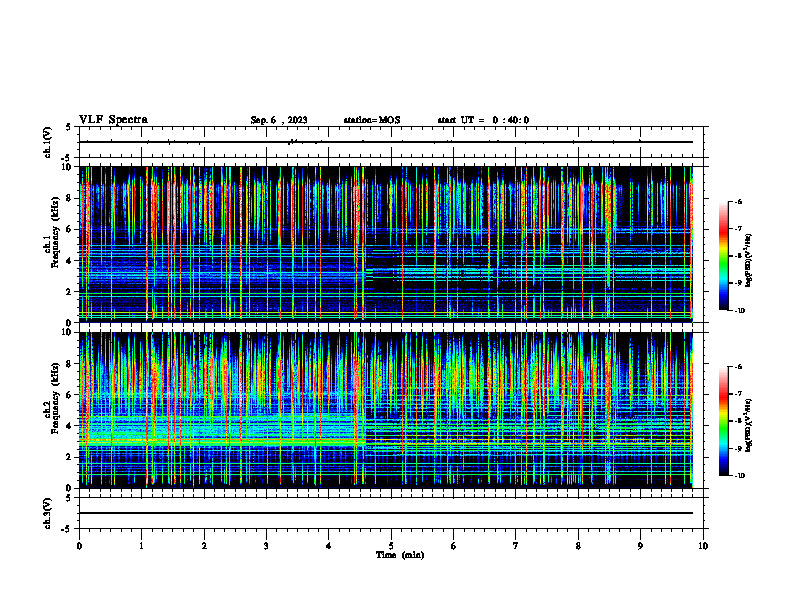Click the "7" tick on the time axis
The image size is (792, 612).
pos(516,546)
